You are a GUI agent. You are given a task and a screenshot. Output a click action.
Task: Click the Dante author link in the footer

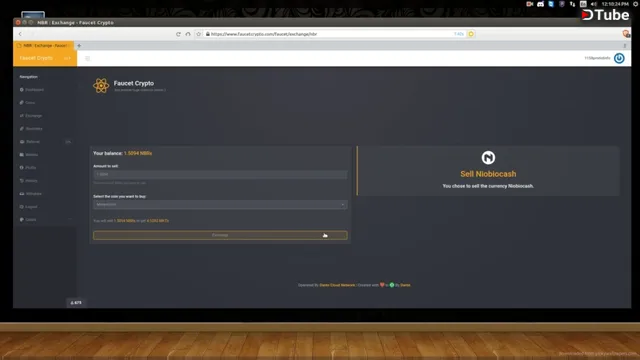coord(405,285)
